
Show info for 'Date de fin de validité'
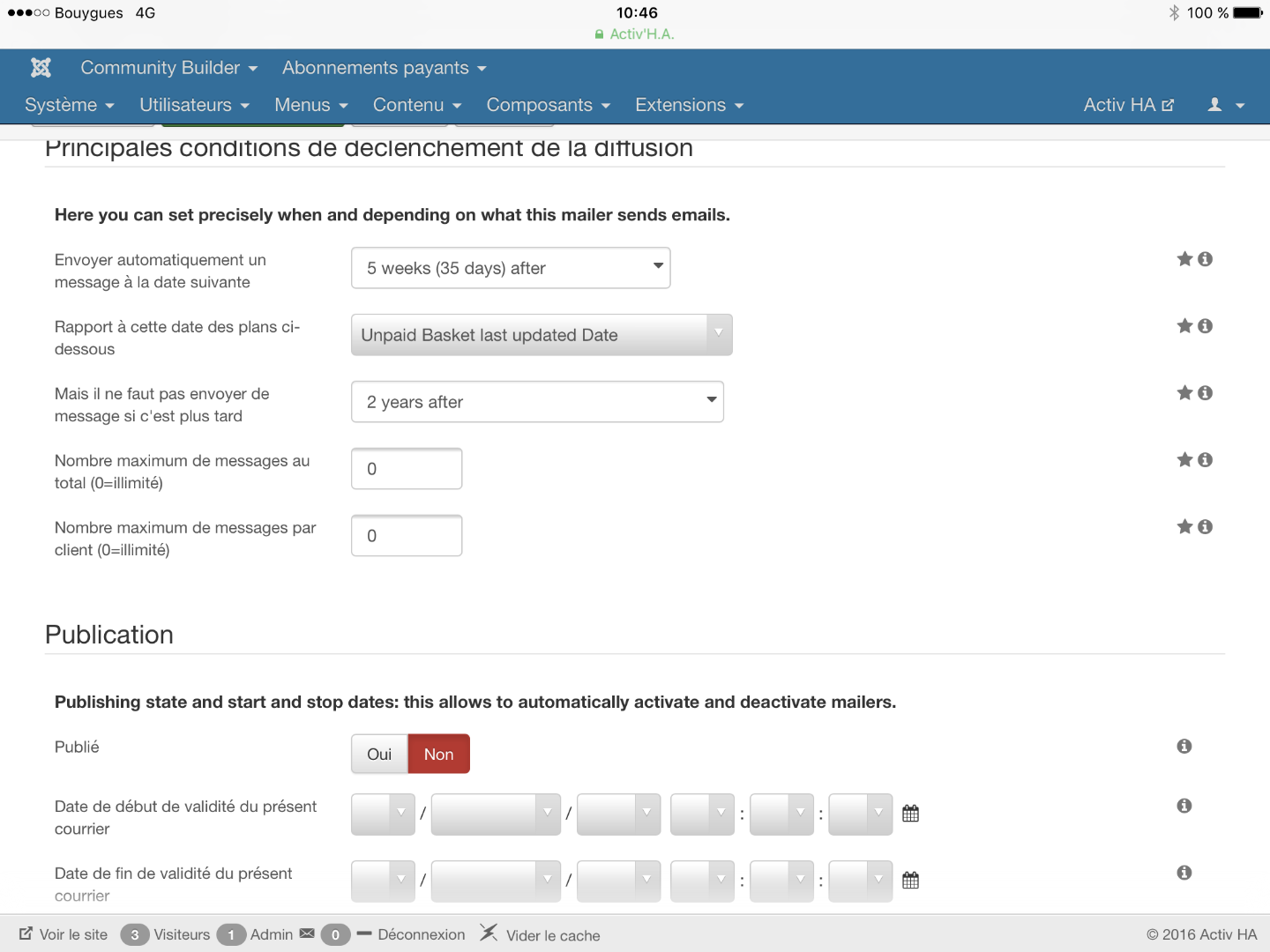(1184, 873)
